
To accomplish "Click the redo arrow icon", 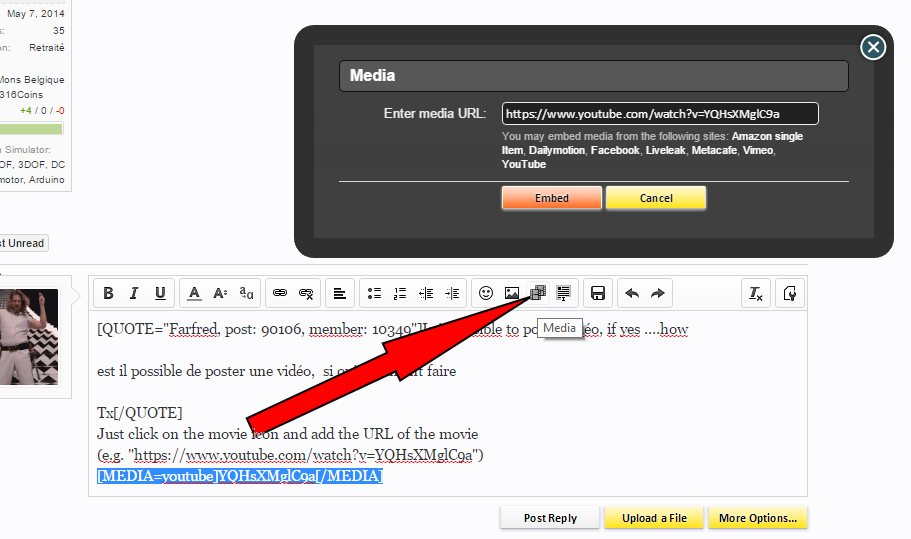I will (658, 293).
